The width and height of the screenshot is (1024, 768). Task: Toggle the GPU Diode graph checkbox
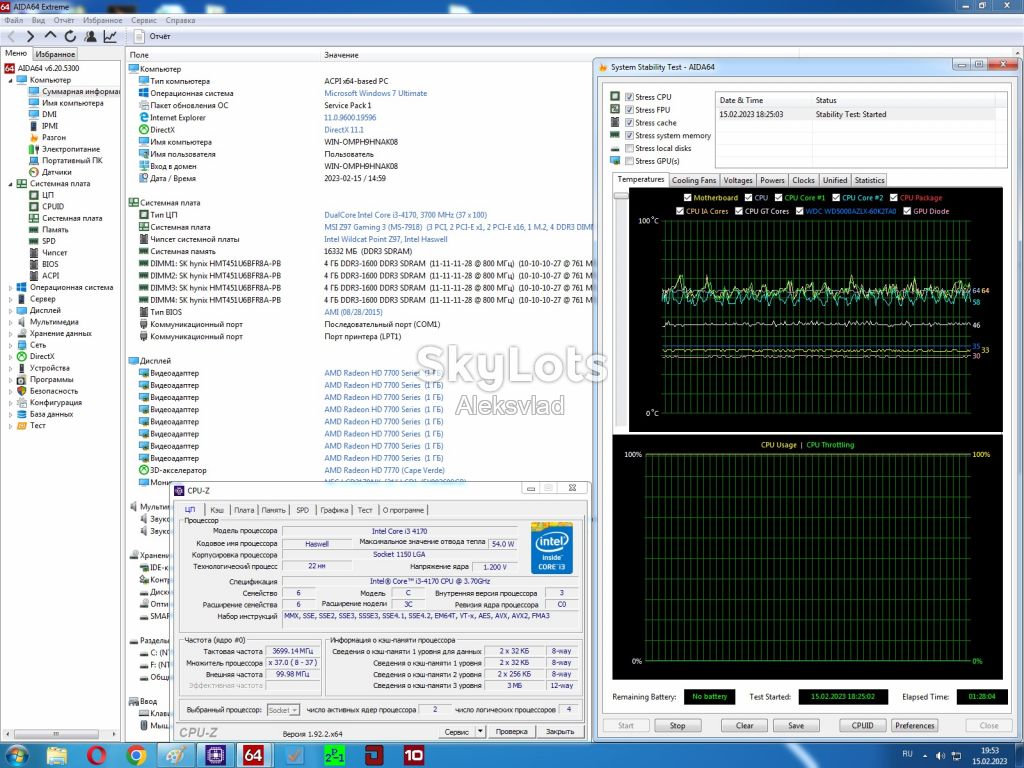(907, 211)
